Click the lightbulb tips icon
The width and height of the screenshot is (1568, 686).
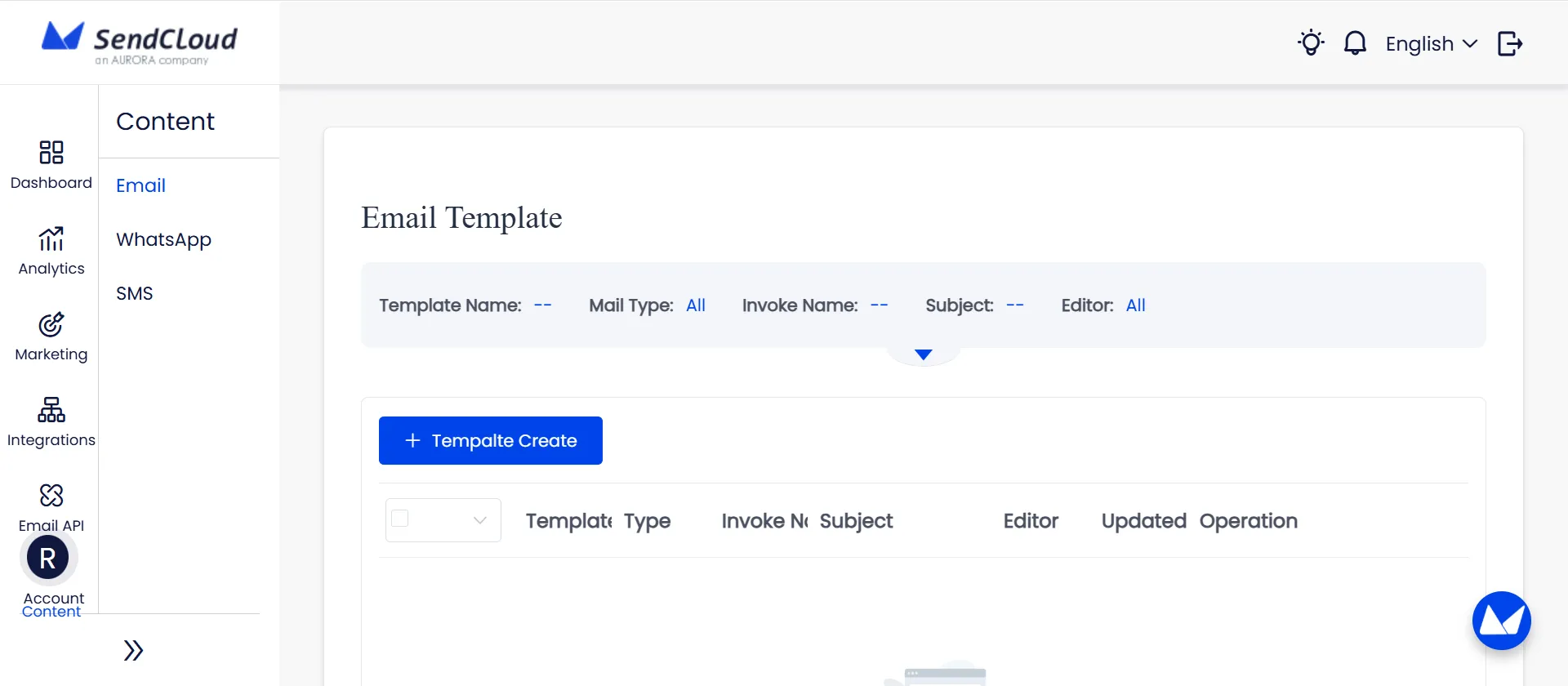1311,43
